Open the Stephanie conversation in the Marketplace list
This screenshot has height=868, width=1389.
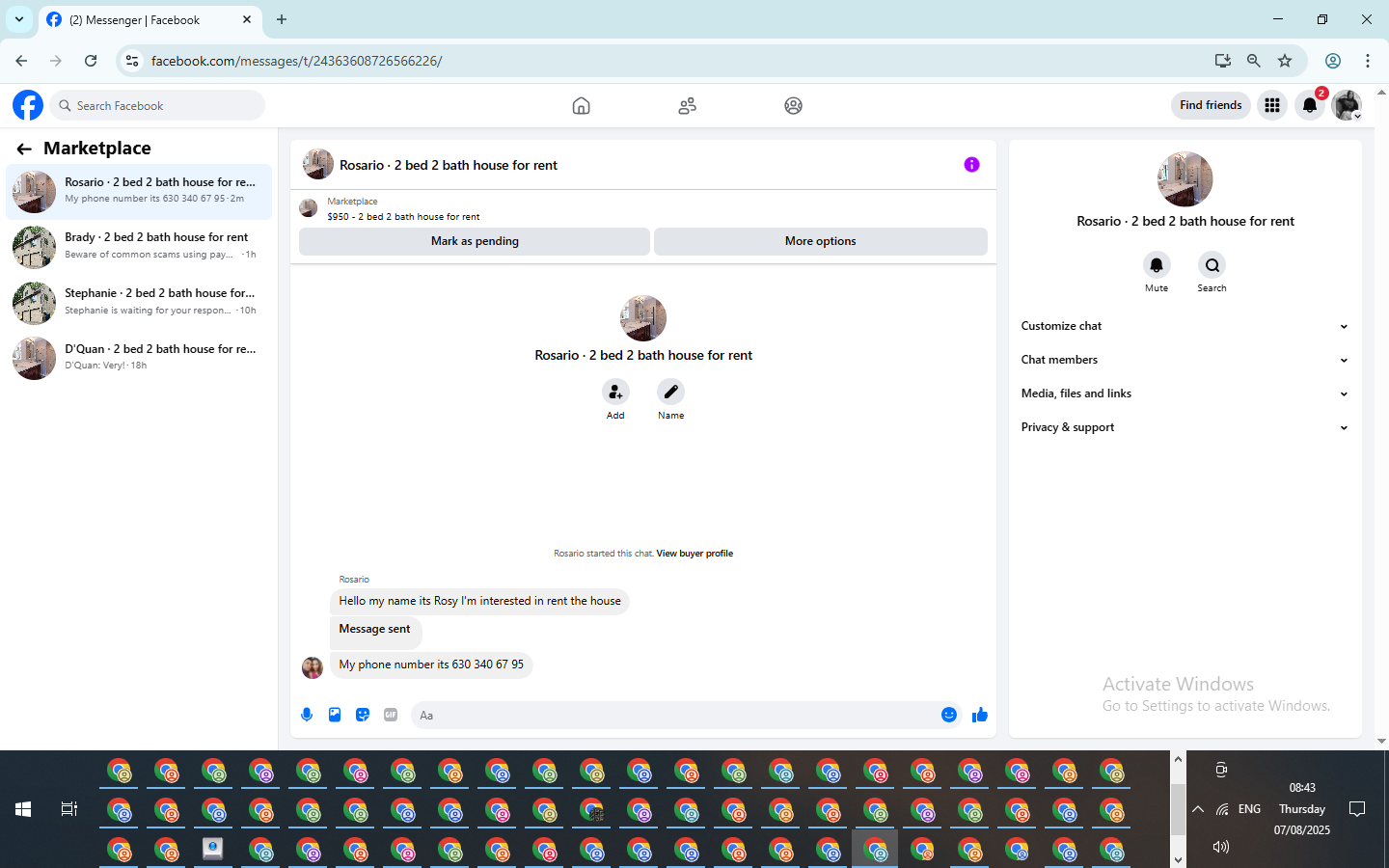click(139, 303)
